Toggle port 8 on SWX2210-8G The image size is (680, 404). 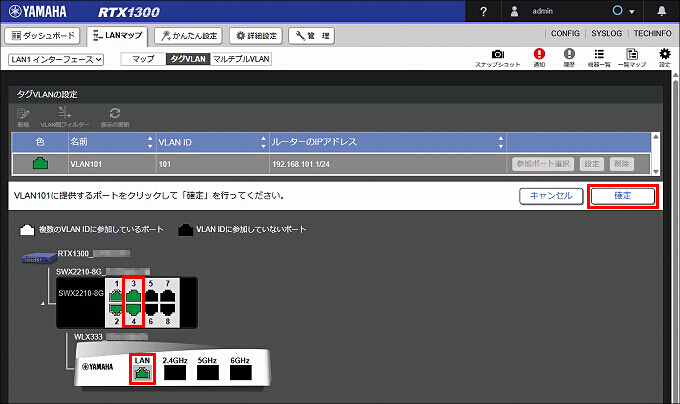[168, 309]
